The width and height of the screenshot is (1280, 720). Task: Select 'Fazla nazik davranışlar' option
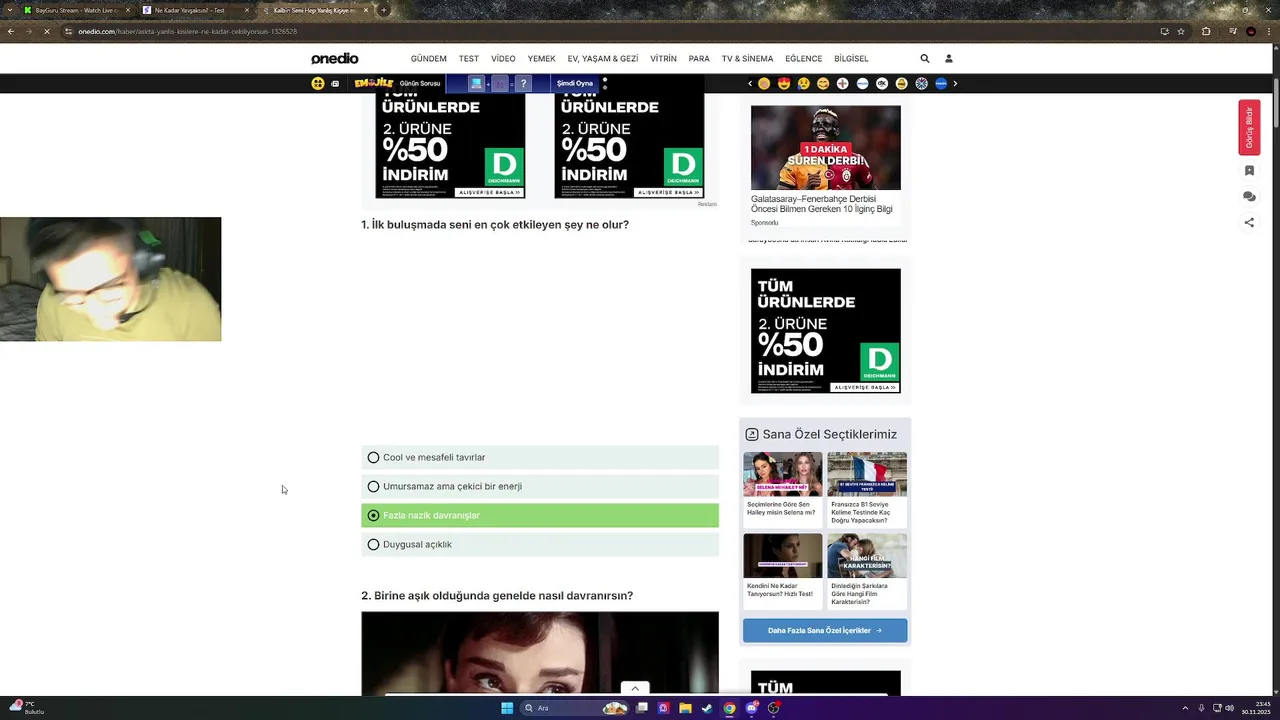click(540, 515)
